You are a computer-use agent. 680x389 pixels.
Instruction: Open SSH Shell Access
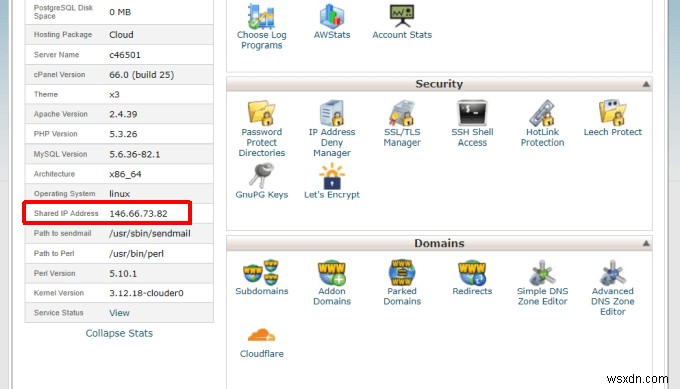point(472,124)
